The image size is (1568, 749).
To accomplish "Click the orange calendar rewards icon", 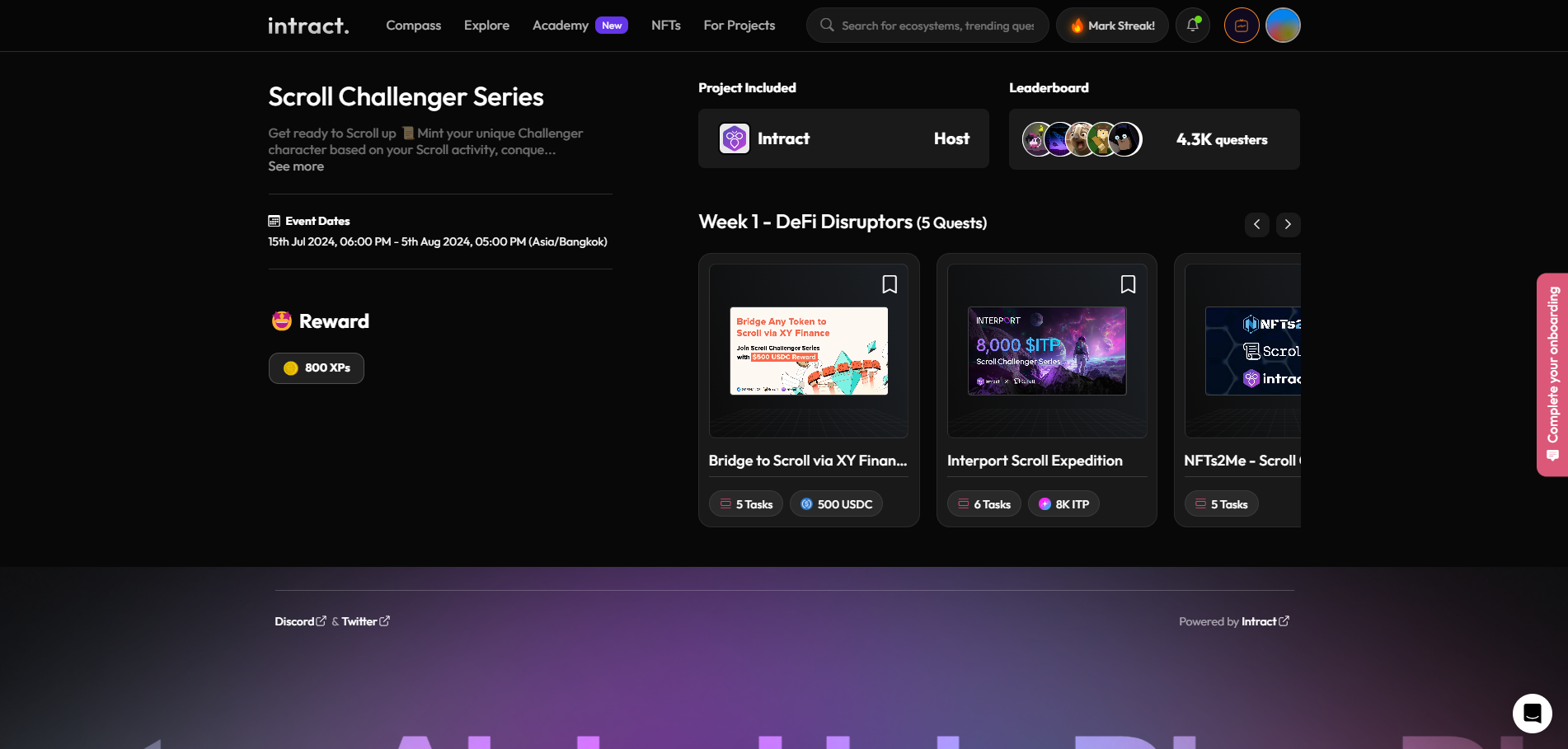I will (x=1242, y=26).
